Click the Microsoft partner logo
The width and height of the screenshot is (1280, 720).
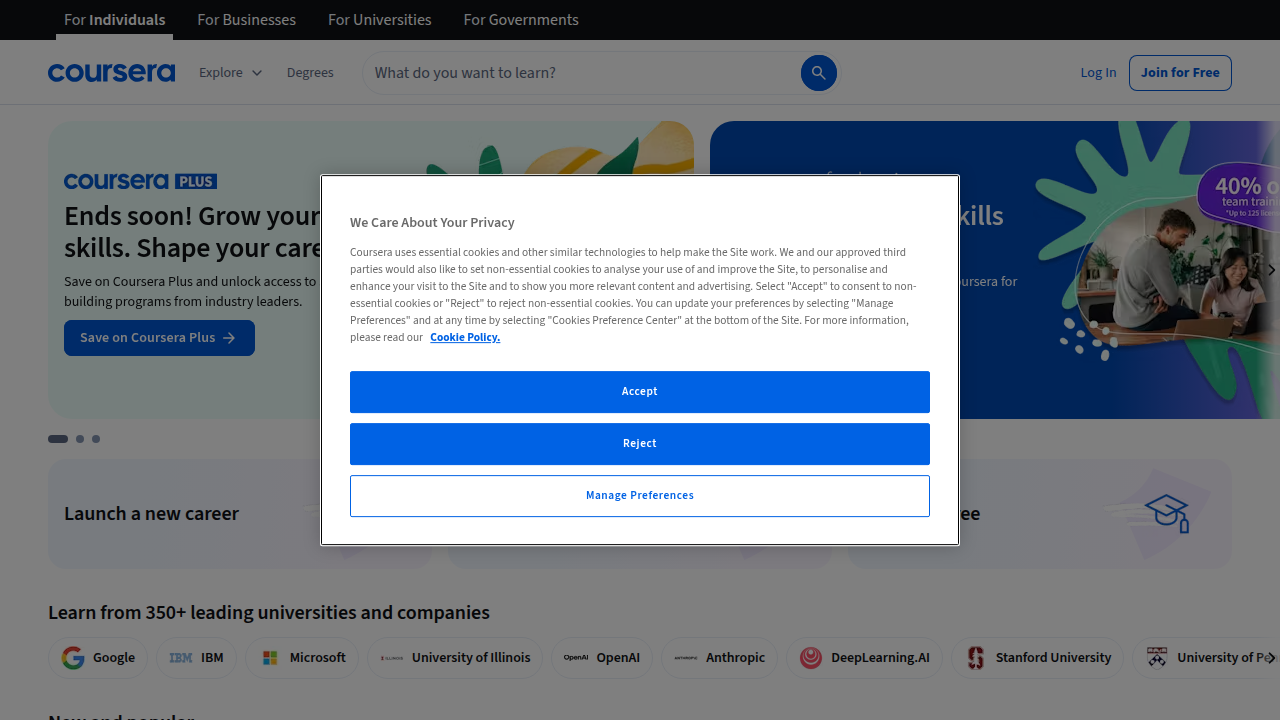click(301, 657)
